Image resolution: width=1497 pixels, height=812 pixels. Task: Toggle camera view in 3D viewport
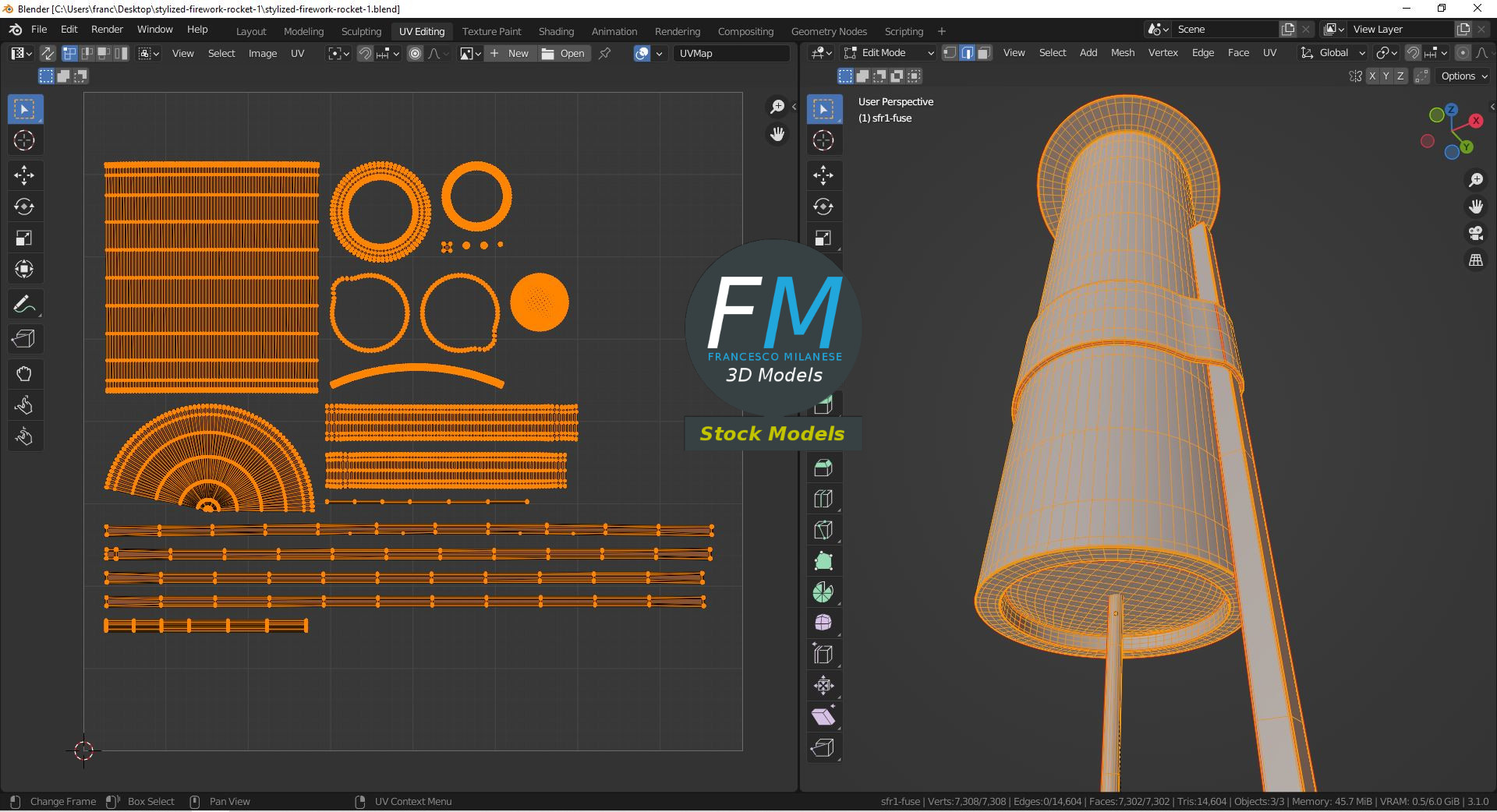click(x=1475, y=233)
